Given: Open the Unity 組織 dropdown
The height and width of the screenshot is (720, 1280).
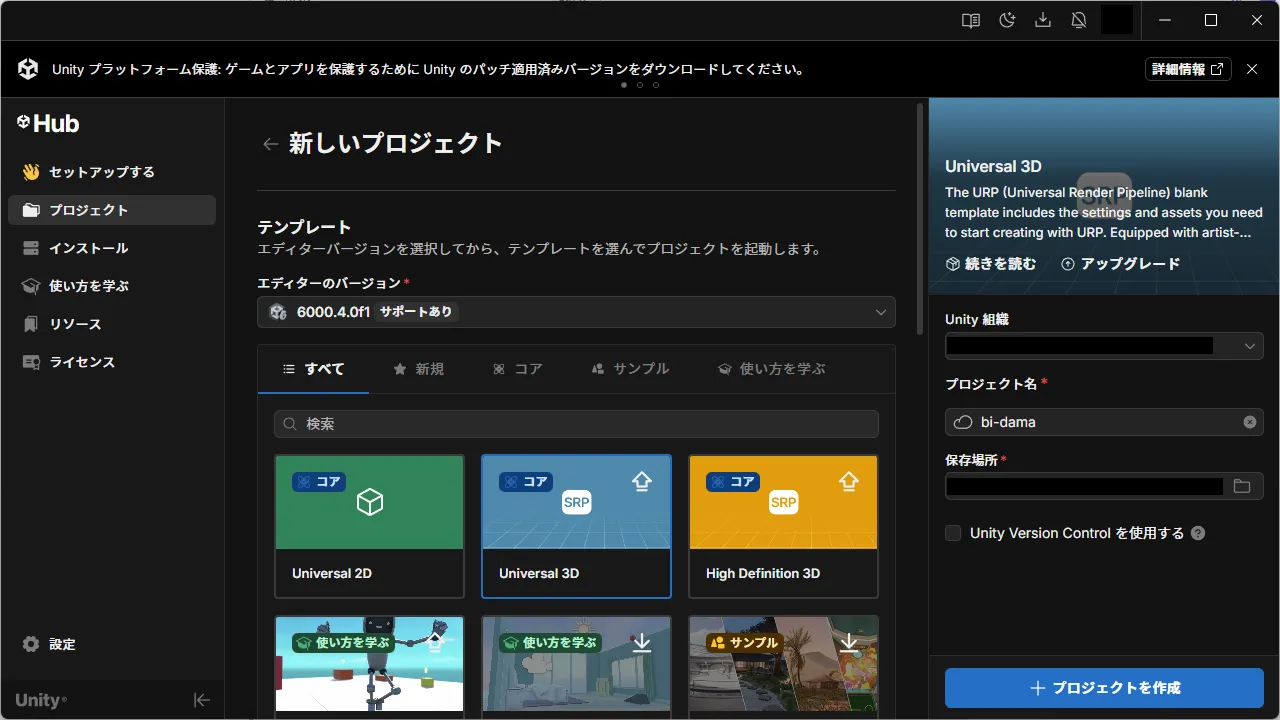Looking at the screenshot, I should coord(1249,345).
